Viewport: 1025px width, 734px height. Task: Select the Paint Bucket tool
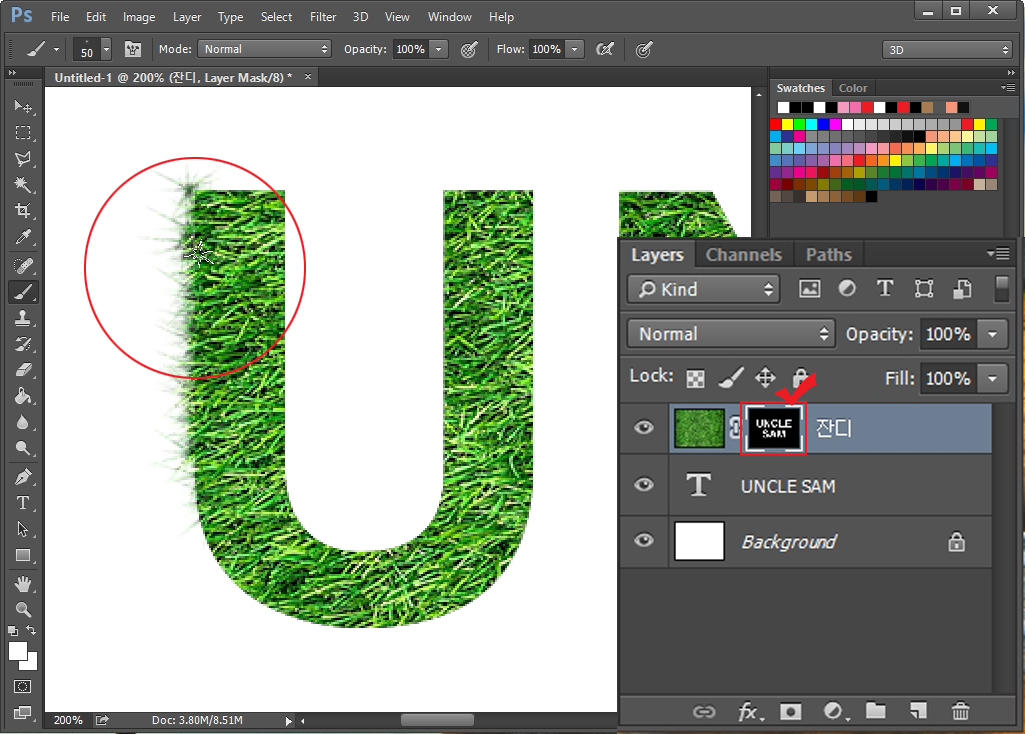point(23,396)
